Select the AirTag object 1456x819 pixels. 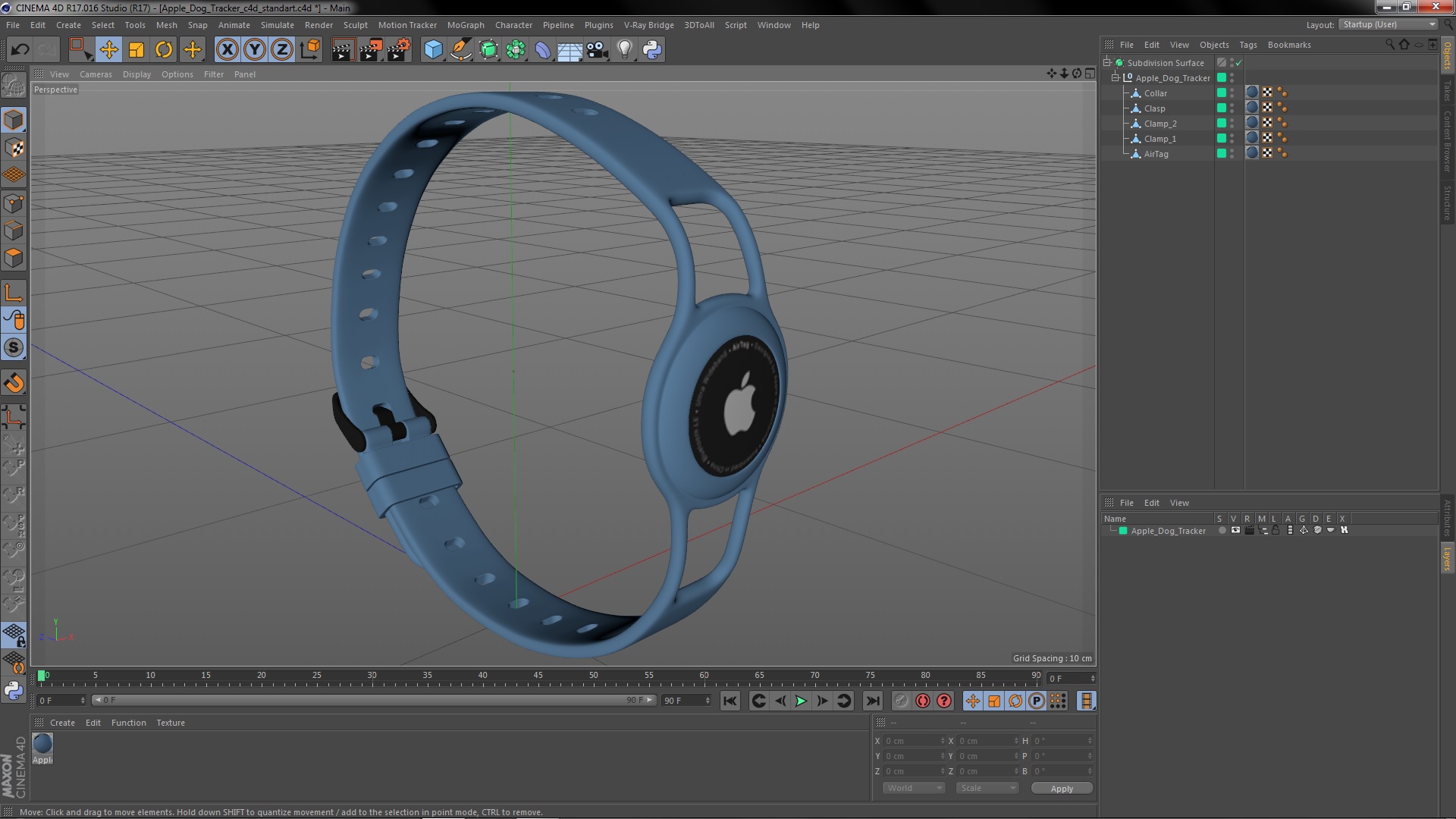click(1156, 154)
